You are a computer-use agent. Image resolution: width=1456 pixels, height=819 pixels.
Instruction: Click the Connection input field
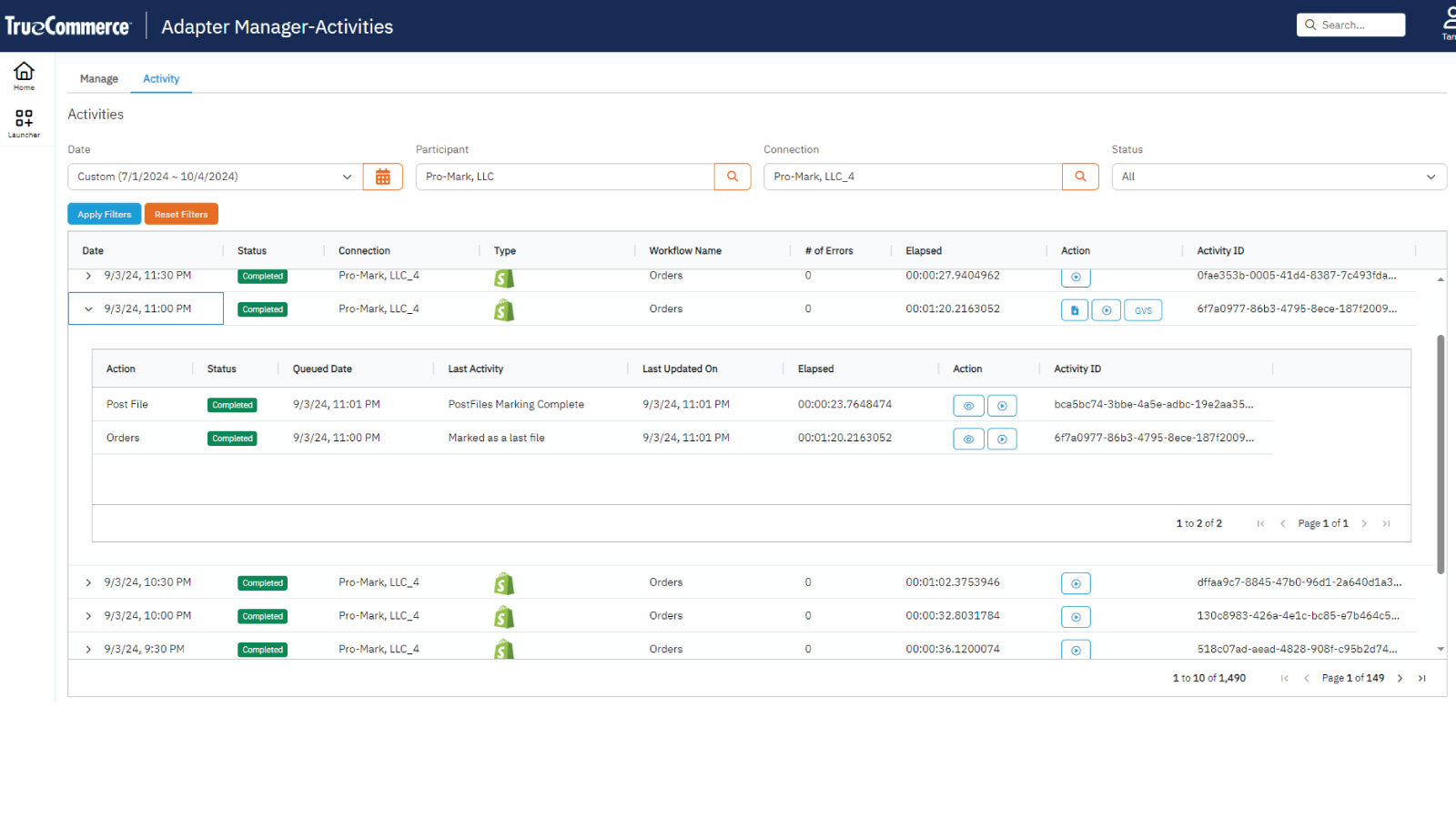coord(913,177)
